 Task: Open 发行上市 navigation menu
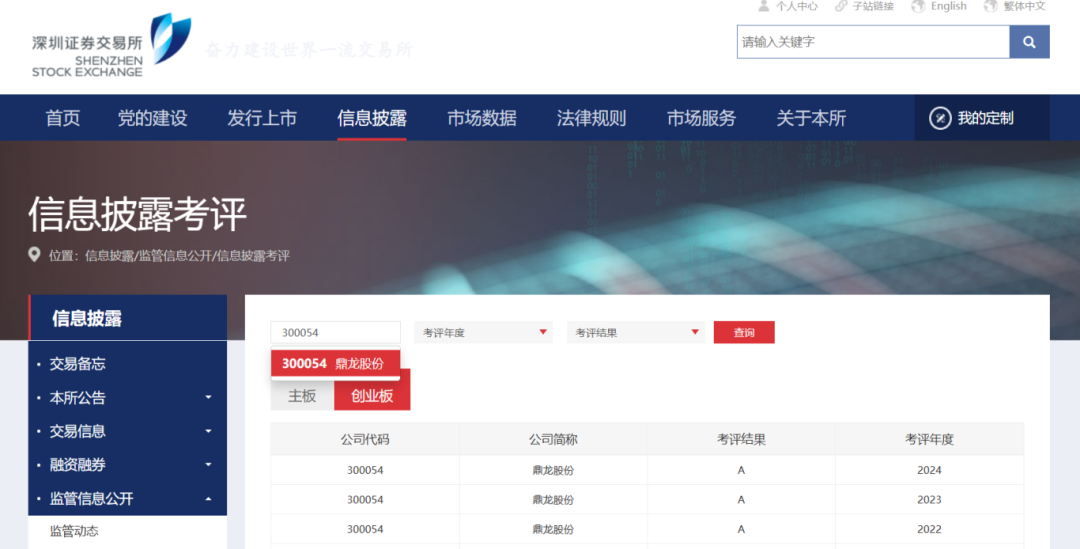(x=262, y=118)
